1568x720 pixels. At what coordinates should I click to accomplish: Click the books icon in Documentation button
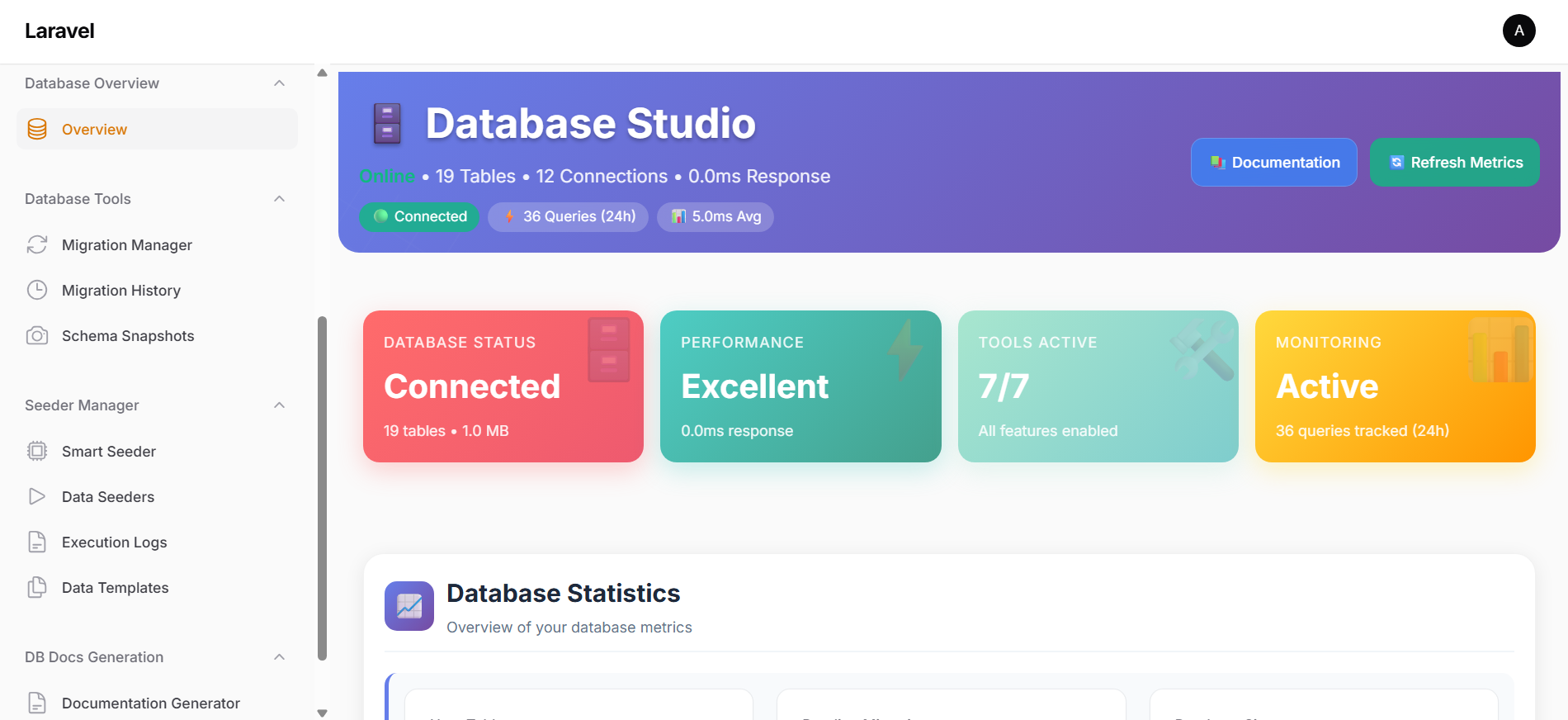pos(1218,163)
